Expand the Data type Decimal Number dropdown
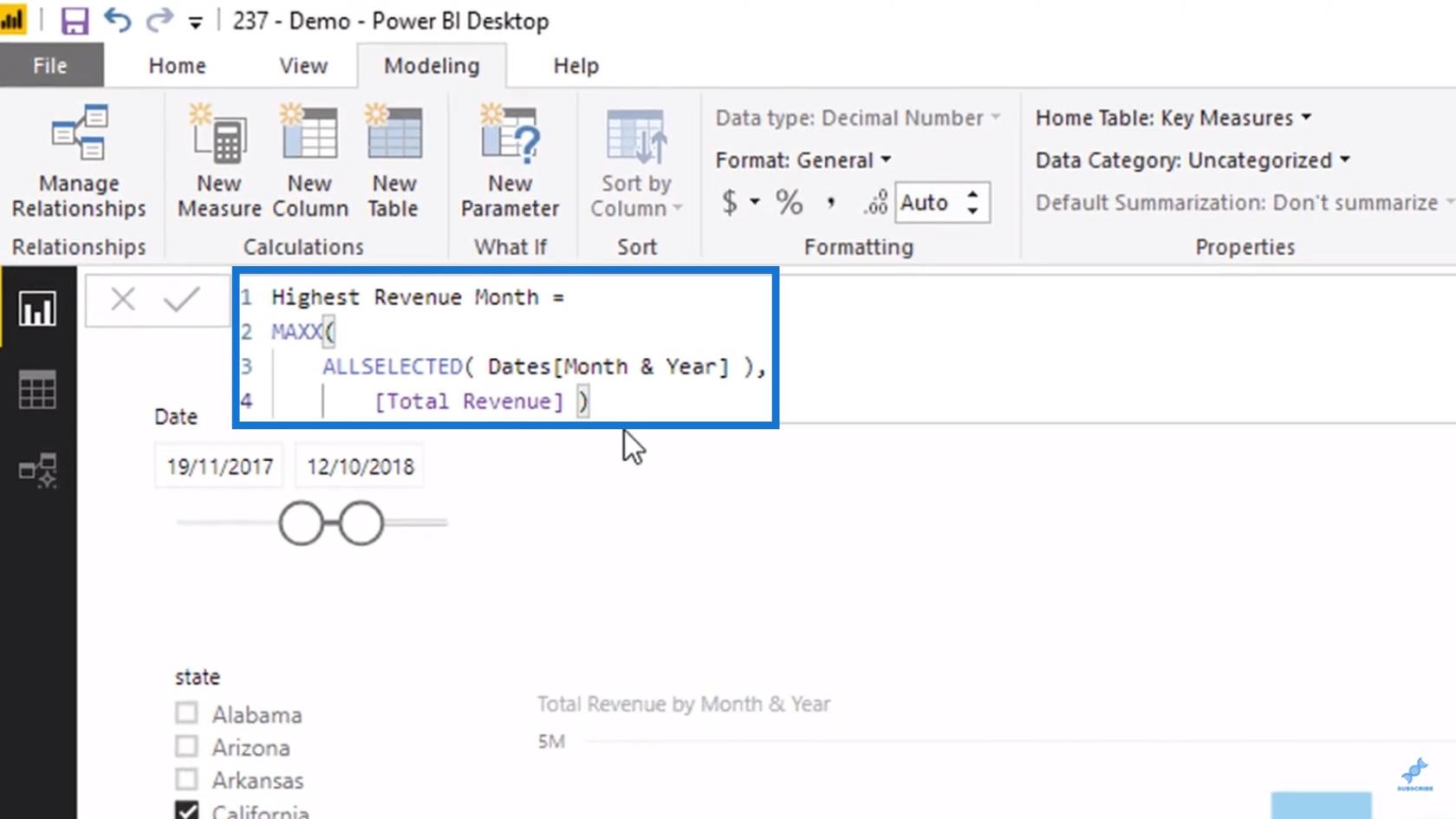This screenshot has width=1456, height=819. pyautogui.click(x=858, y=118)
